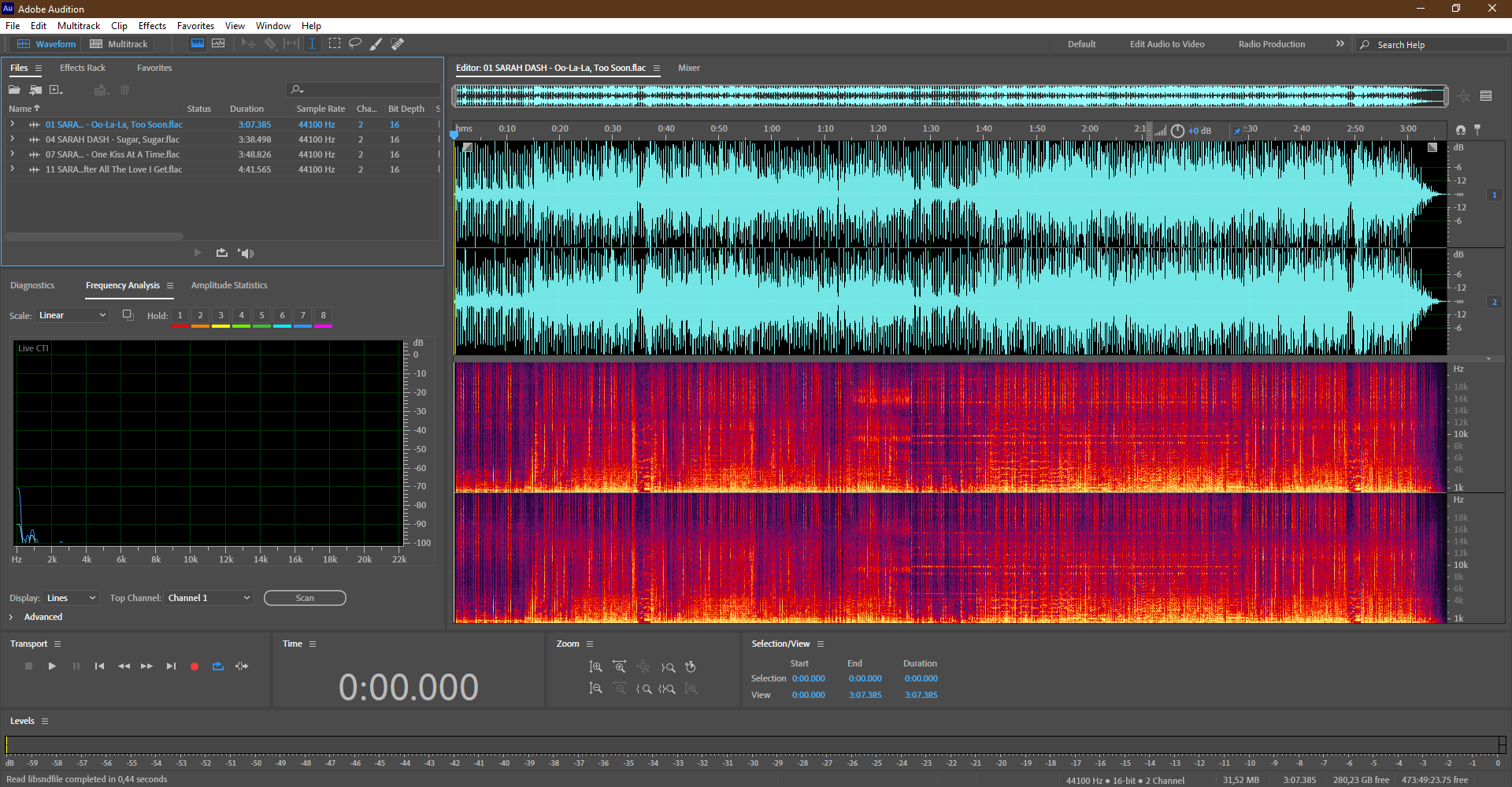Click the Zoom to Selection icon
This screenshot has height=787, width=1512.
click(x=667, y=689)
